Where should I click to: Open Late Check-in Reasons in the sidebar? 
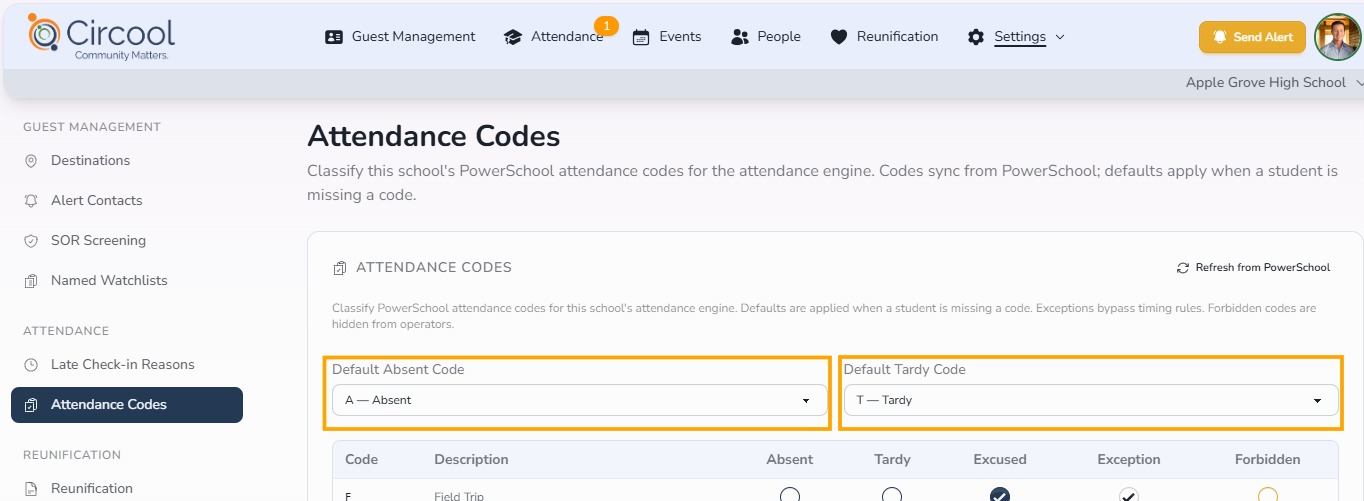tap(122, 365)
